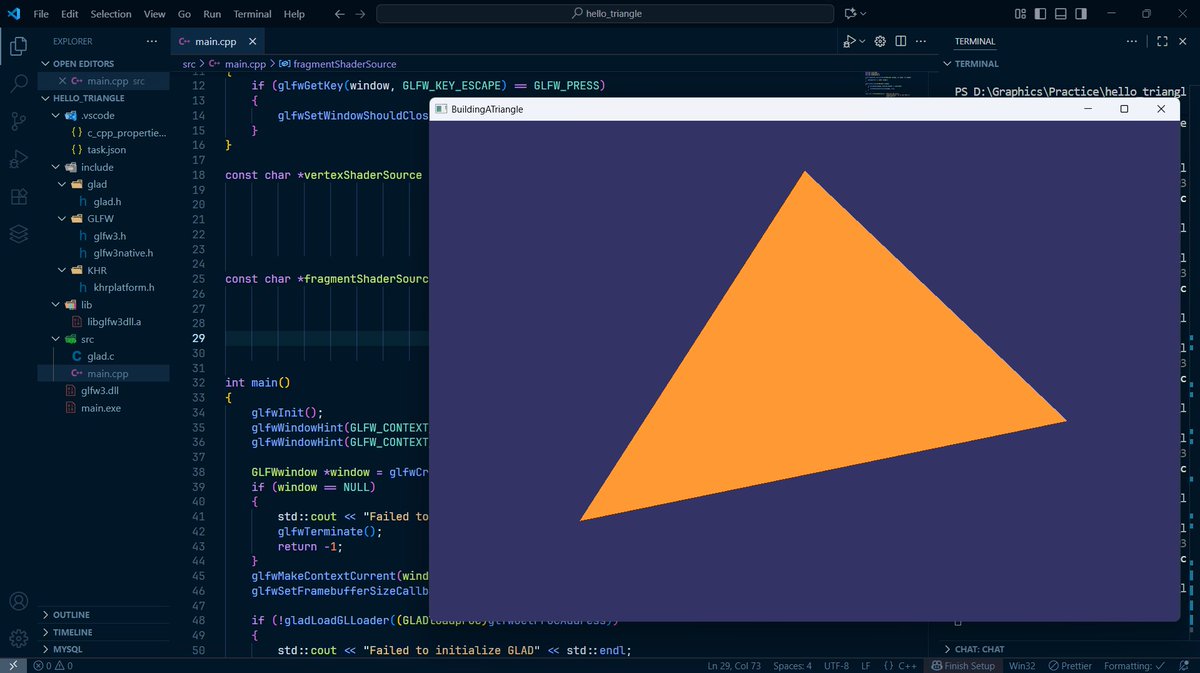Close the main.cpp editor tab

click(252, 41)
